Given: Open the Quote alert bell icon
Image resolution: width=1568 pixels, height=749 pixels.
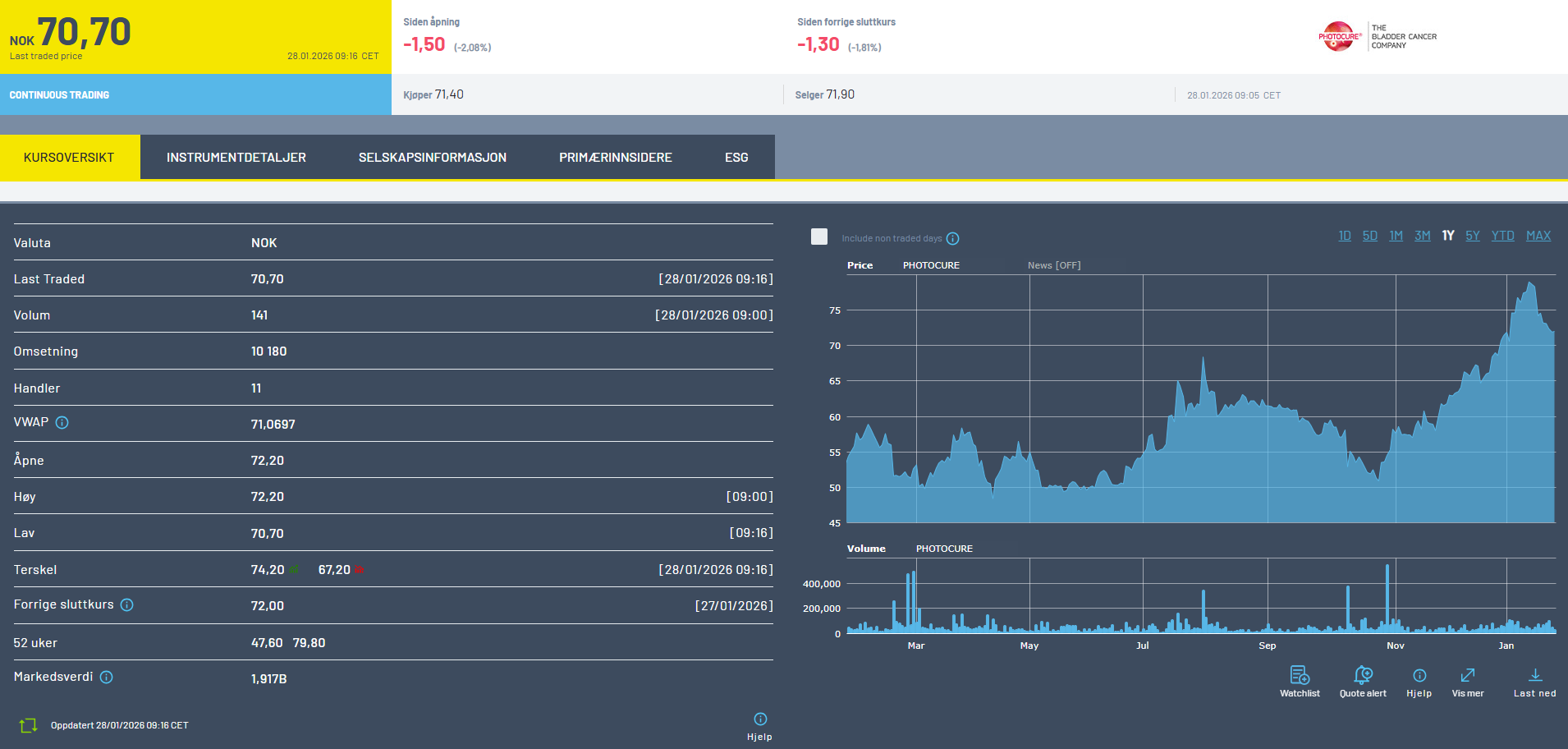Looking at the screenshot, I should pyautogui.click(x=1363, y=675).
